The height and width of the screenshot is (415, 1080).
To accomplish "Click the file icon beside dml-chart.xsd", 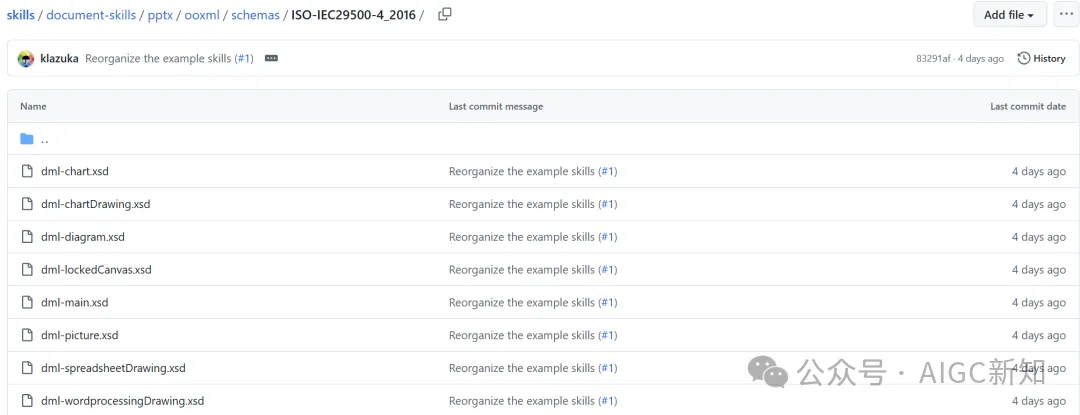I will click(x=27, y=172).
